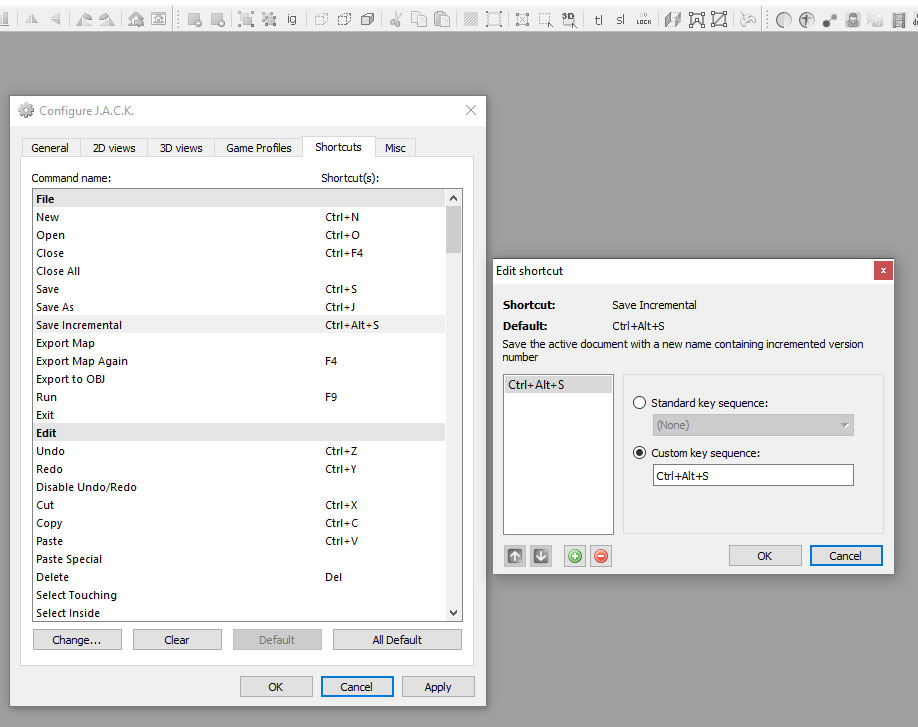Click the scroll up arrow of command list

click(454, 198)
